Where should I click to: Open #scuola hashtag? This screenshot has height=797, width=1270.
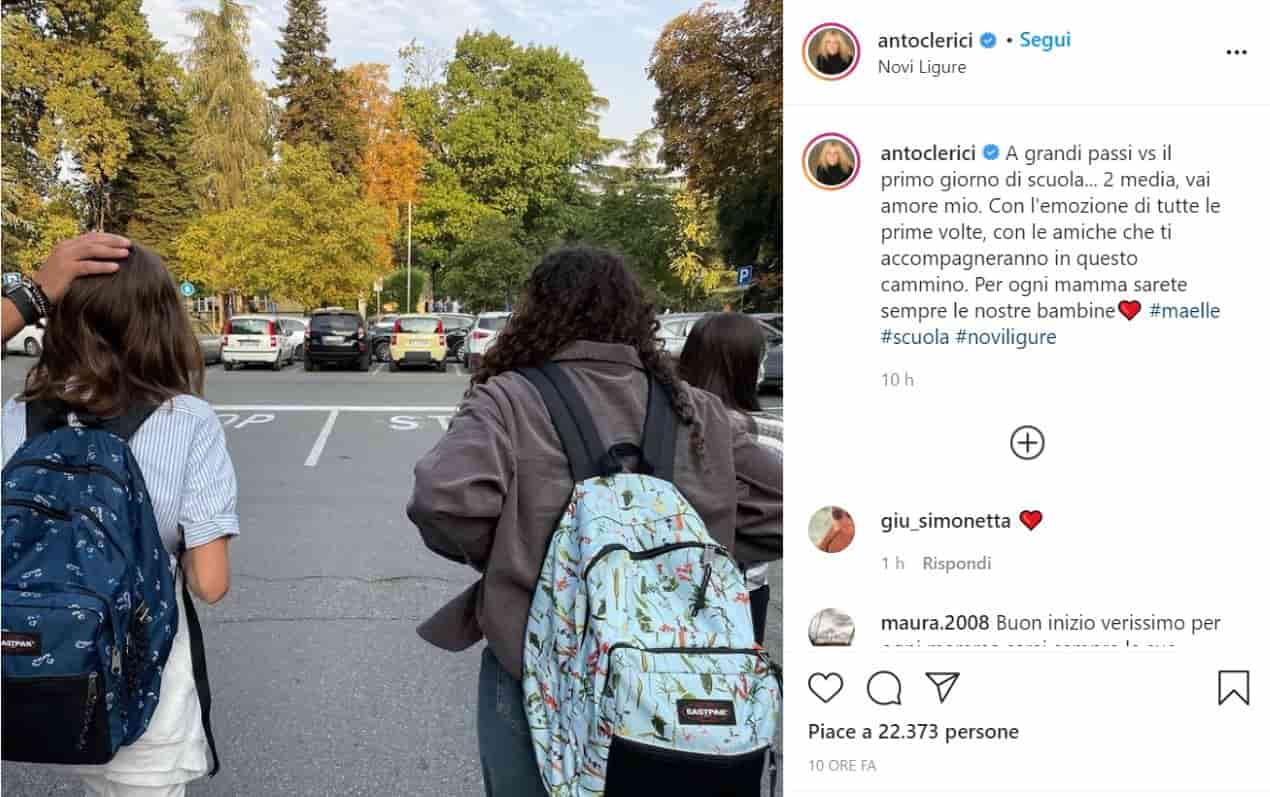coord(915,337)
